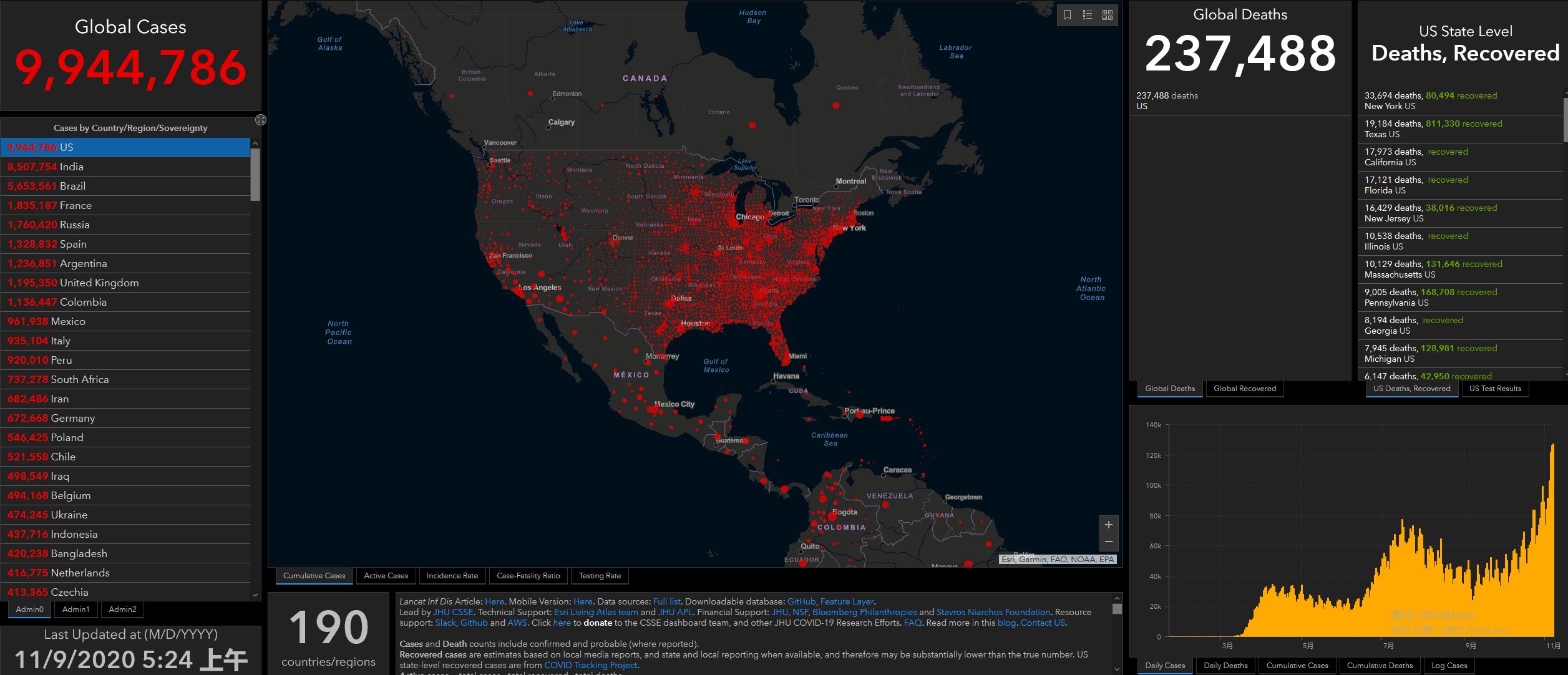The image size is (1568, 675).
Task: Switch map to Active Cases view
Action: pos(386,576)
